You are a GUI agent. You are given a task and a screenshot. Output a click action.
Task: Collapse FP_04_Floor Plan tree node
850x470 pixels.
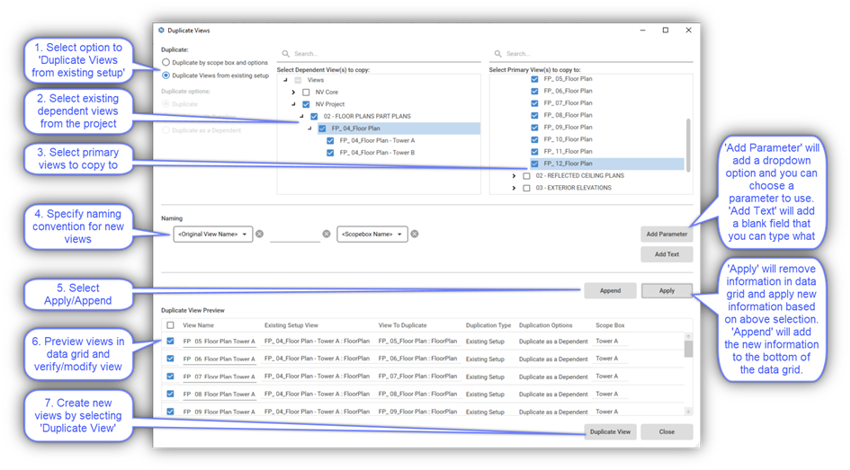[x=310, y=128]
